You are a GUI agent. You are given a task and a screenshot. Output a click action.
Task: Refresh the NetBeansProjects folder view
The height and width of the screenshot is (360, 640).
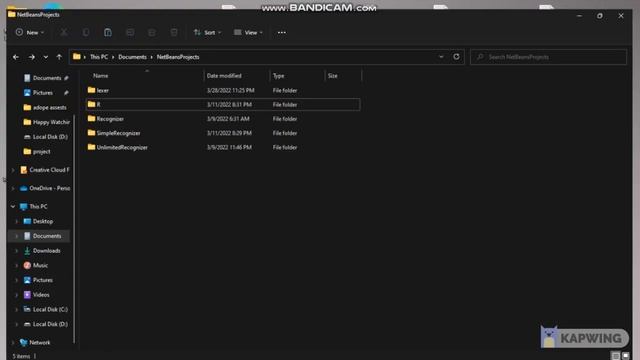[x=456, y=57]
